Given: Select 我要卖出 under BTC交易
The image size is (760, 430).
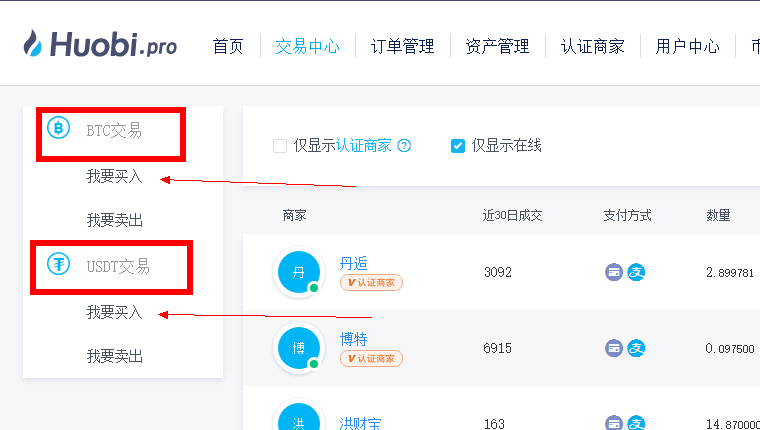Looking at the screenshot, I should point(115,220).
